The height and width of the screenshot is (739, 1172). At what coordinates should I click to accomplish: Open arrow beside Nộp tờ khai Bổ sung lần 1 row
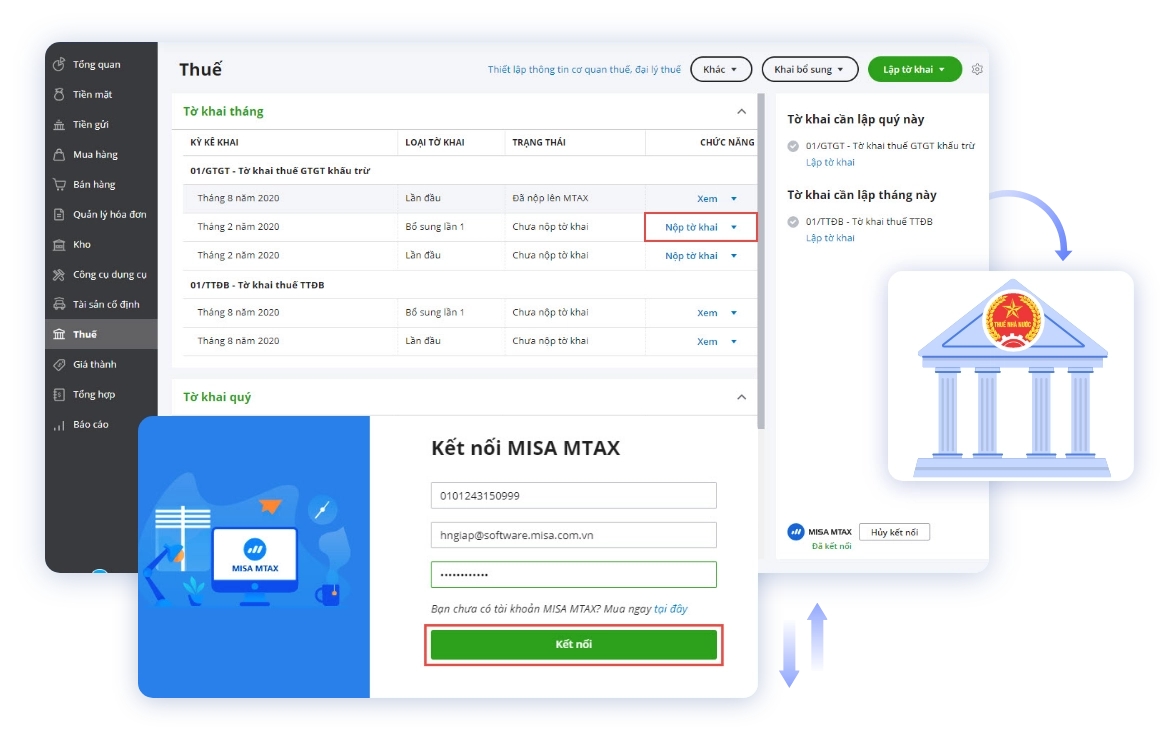(x=734, y=227)
